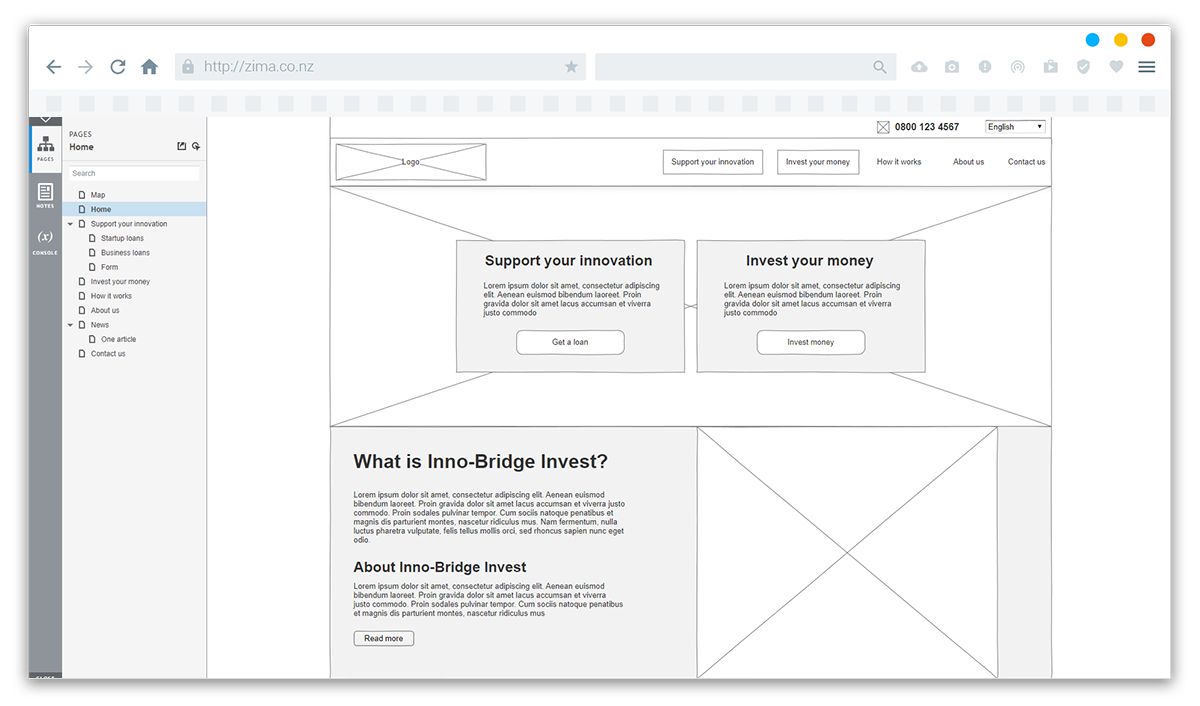Screen dimensions: 1200x706
Task: Open the browser hamburger menu
Action: pyautogui.click(x=1147, y=67)
